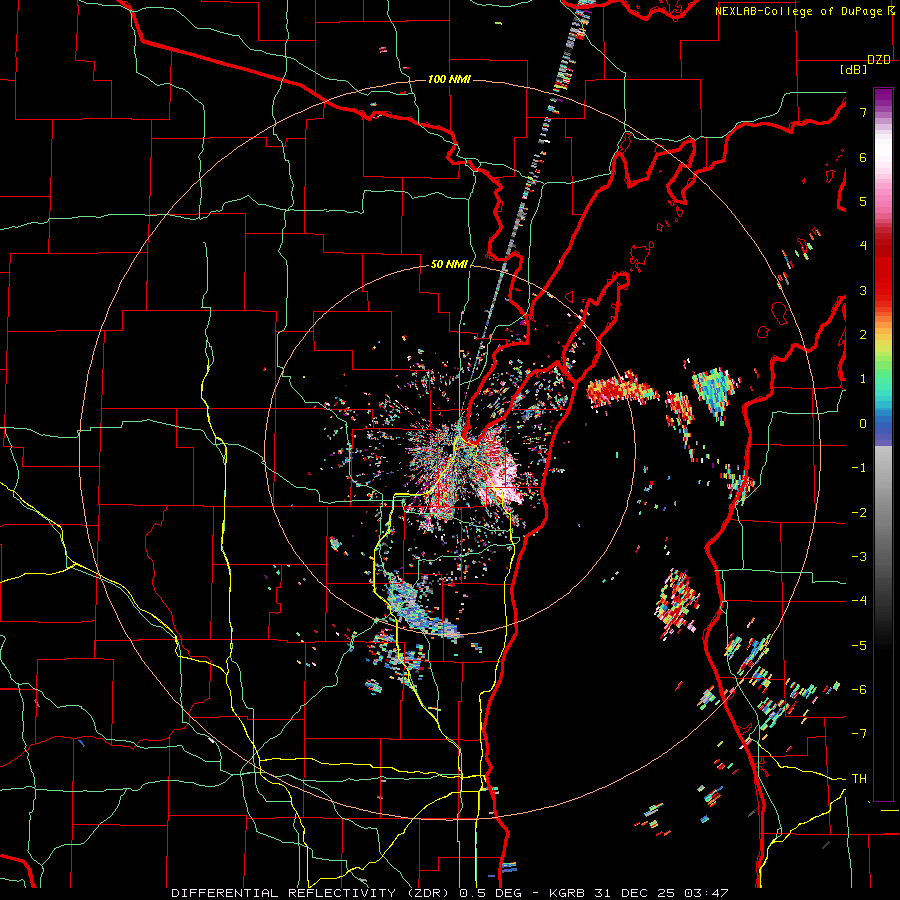900x900 pixels.
Task: Select the -2 dB scale value
Action: click(x=859, y=513)
